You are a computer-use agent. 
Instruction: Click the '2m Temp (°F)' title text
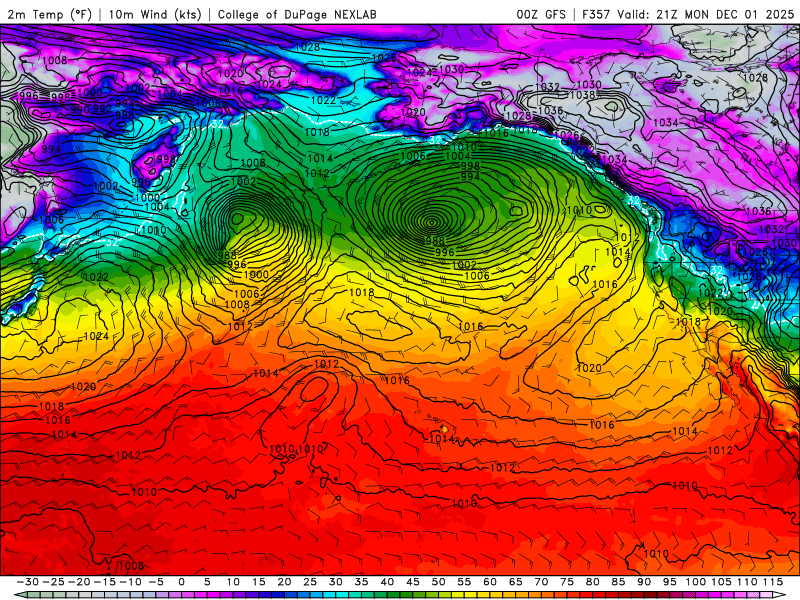(50, 14)
